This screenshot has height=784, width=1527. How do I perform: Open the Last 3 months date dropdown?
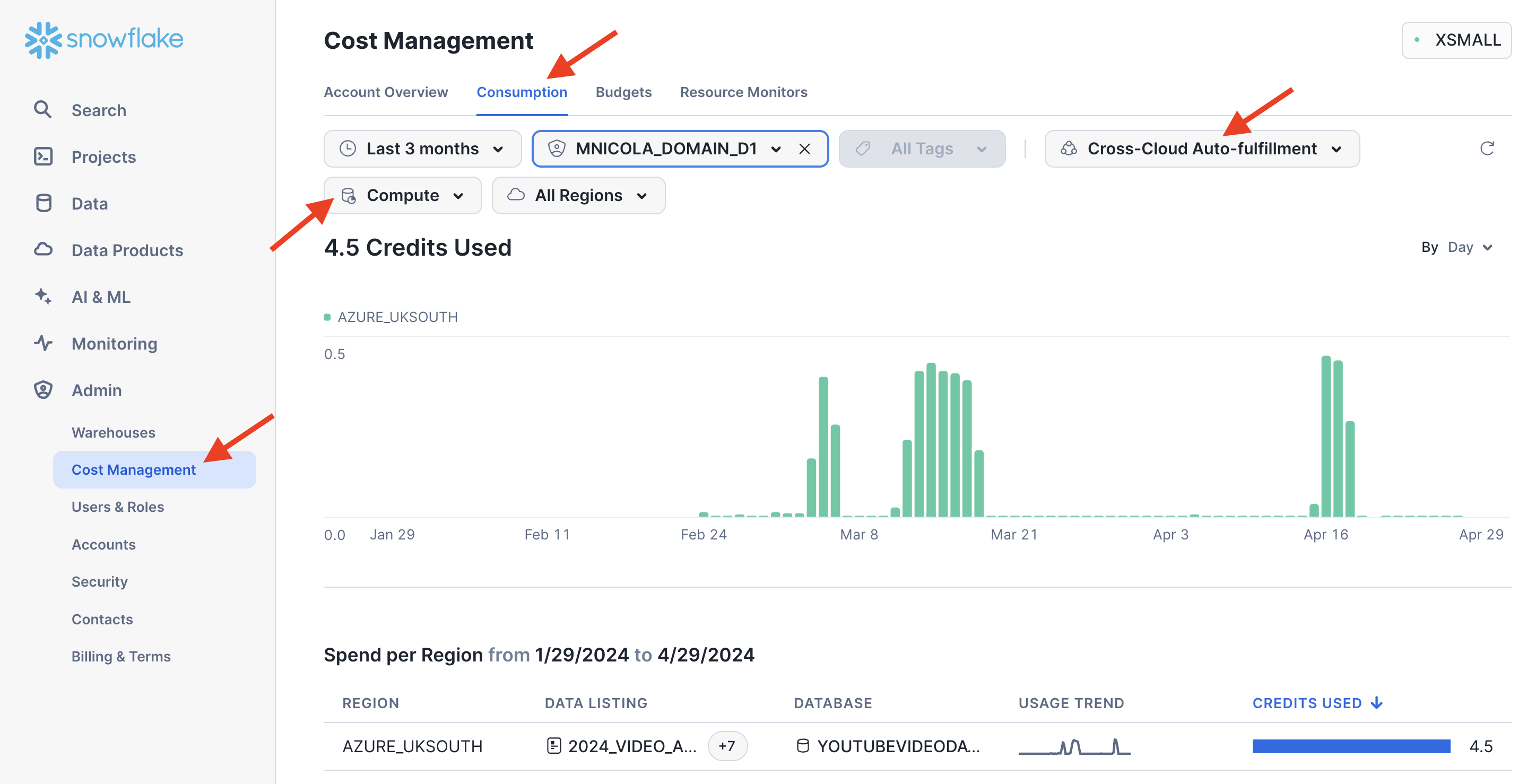(422, 149)
